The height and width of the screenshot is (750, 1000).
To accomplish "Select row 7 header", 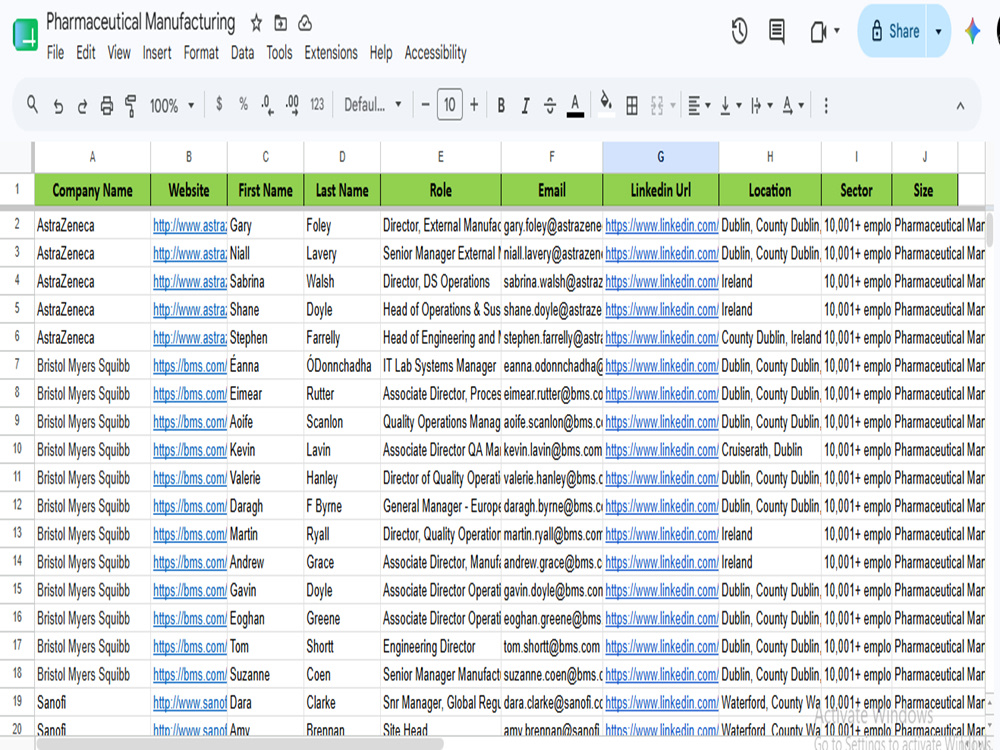I will pos(17,365).
